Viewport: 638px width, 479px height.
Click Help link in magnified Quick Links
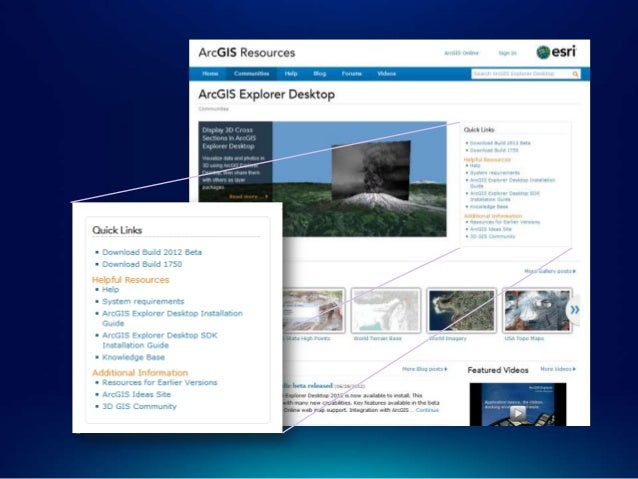click(x=111, y=289)
